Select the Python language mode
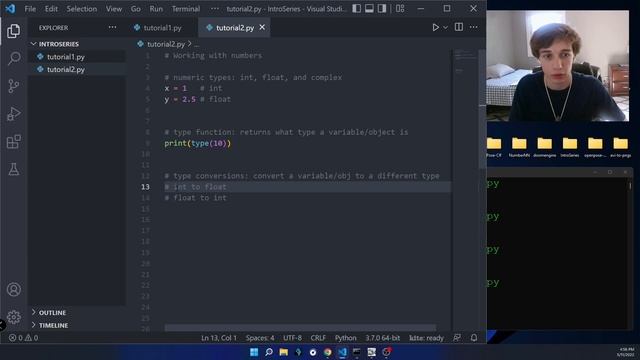 (x=345, y=338)
